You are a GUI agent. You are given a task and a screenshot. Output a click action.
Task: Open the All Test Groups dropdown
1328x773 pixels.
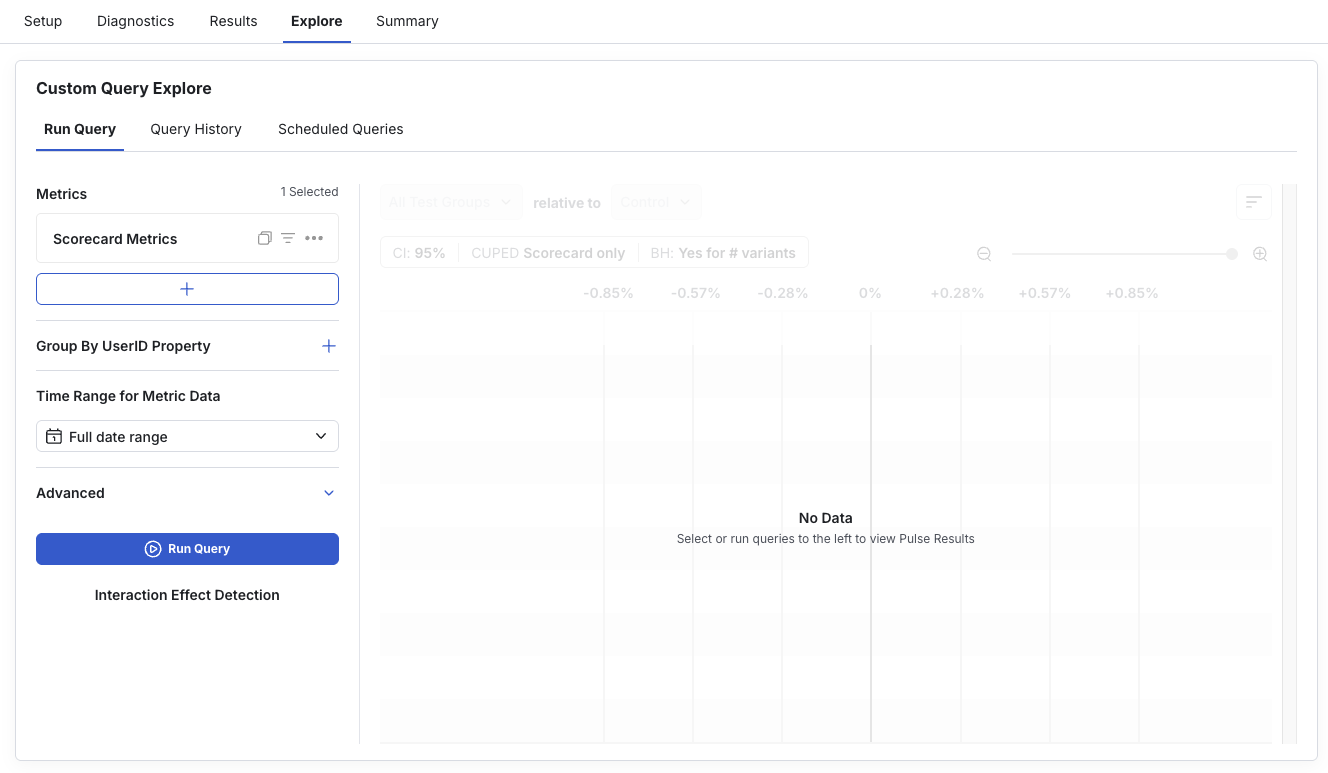click(450, 201)
